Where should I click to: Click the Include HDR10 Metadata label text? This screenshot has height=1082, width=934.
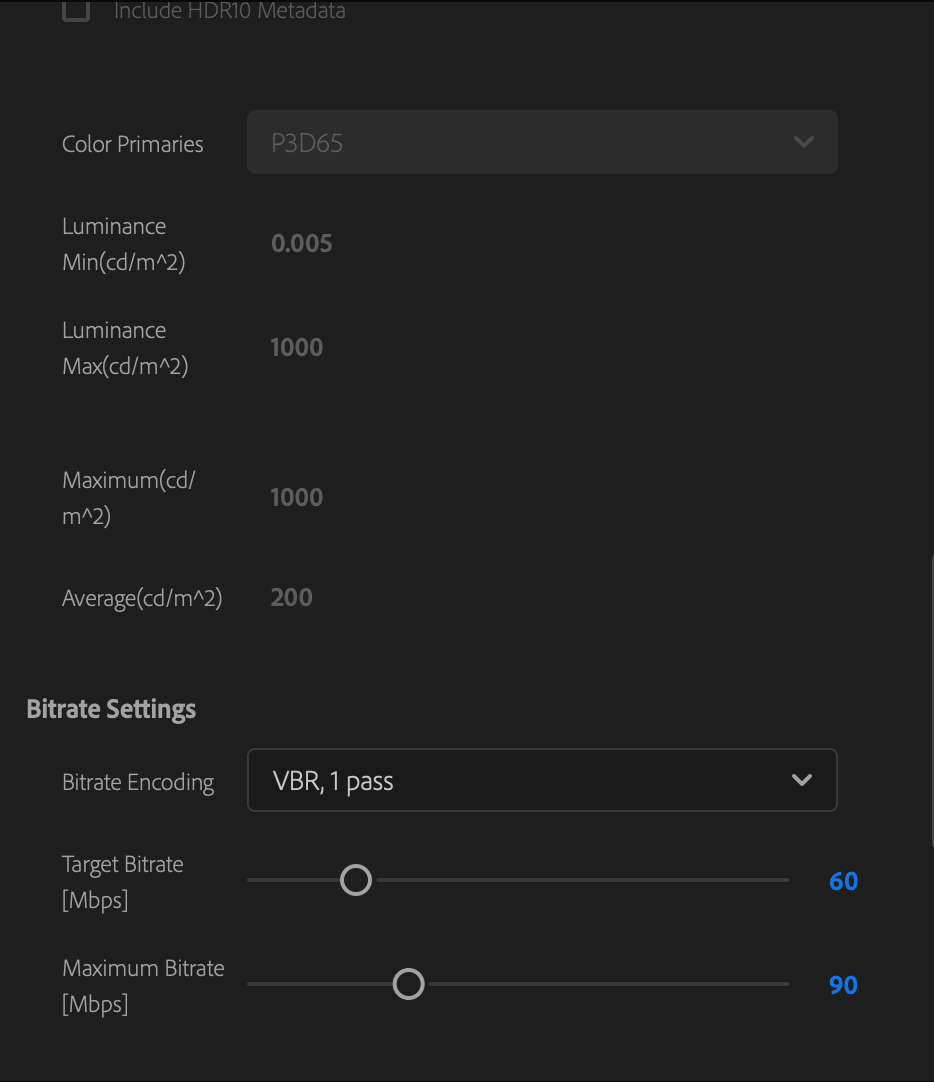[230, 11]
